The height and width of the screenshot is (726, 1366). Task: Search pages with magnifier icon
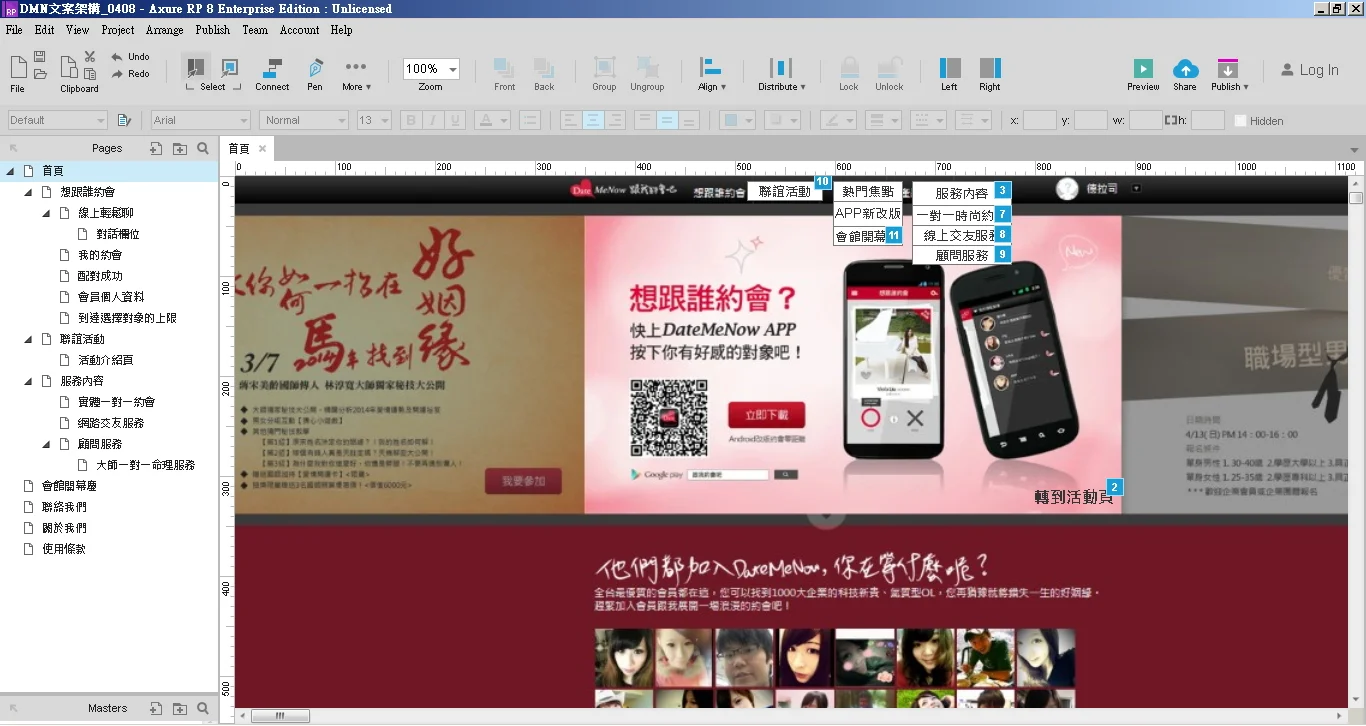(203, 148)
